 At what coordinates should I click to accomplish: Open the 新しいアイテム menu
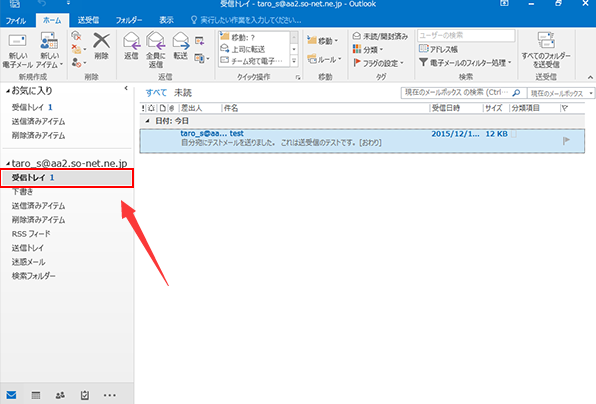(50, 51)
